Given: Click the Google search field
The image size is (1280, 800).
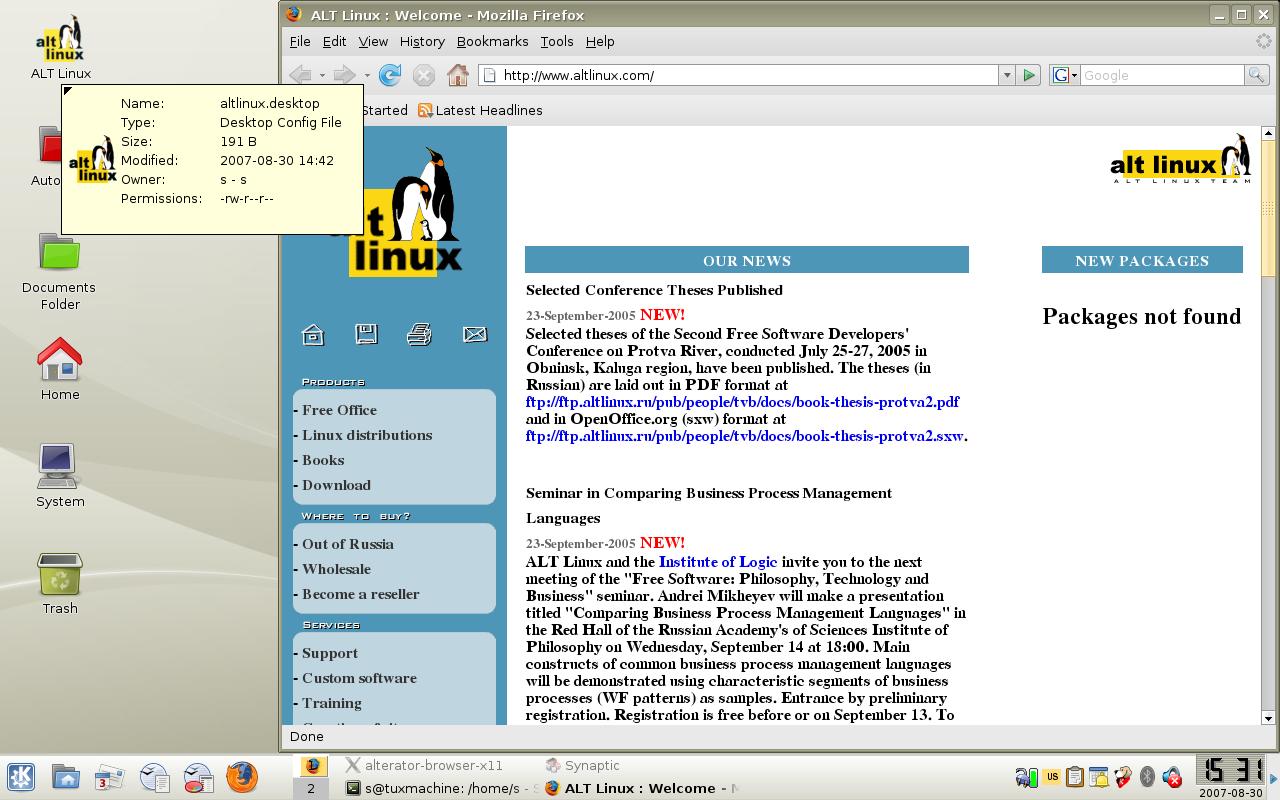Looking at the screenshot, I should click(1162, 75).
